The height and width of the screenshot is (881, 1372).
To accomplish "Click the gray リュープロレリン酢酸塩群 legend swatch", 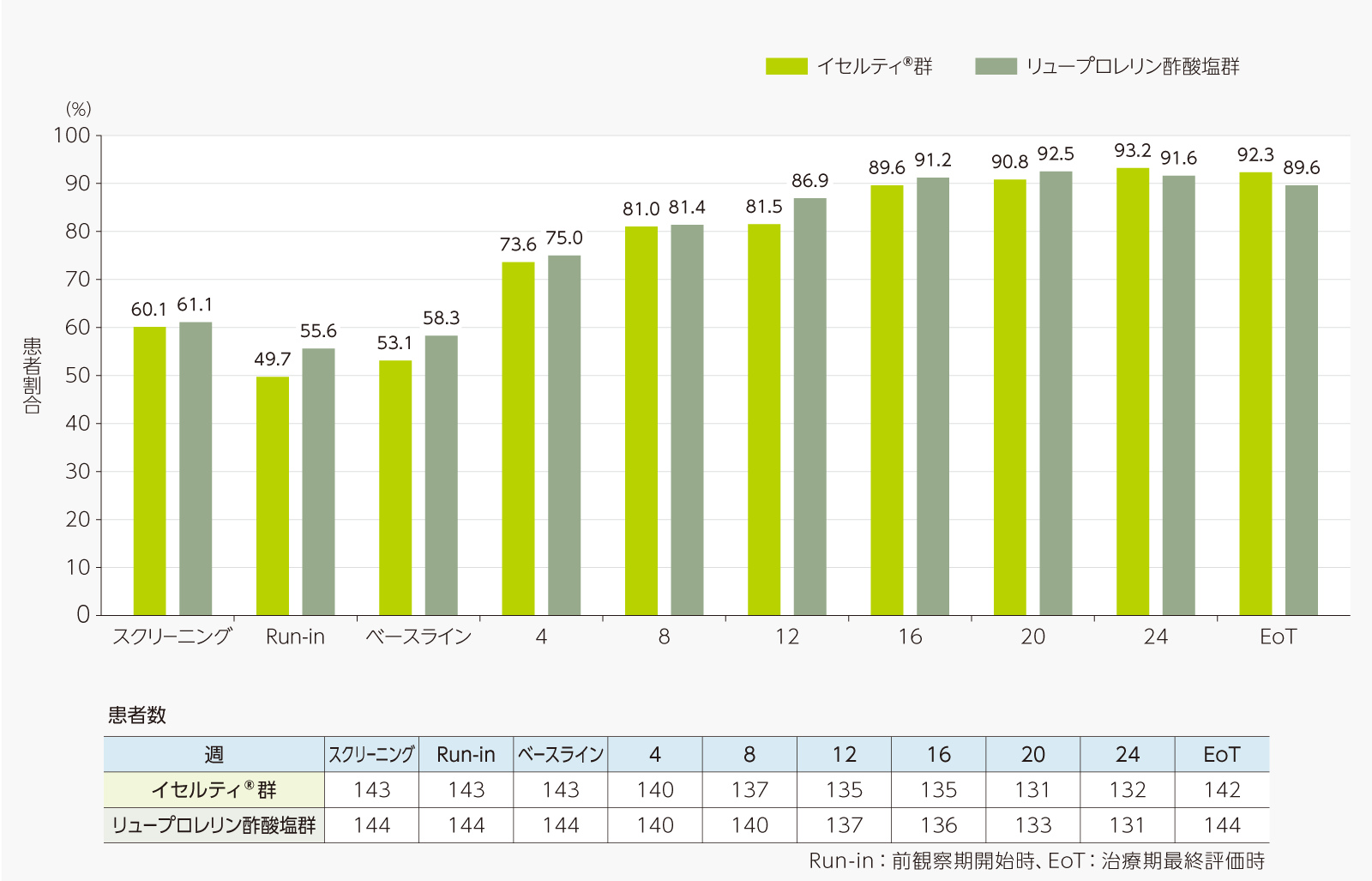I will pyautogui.click(x=995, y=66).
